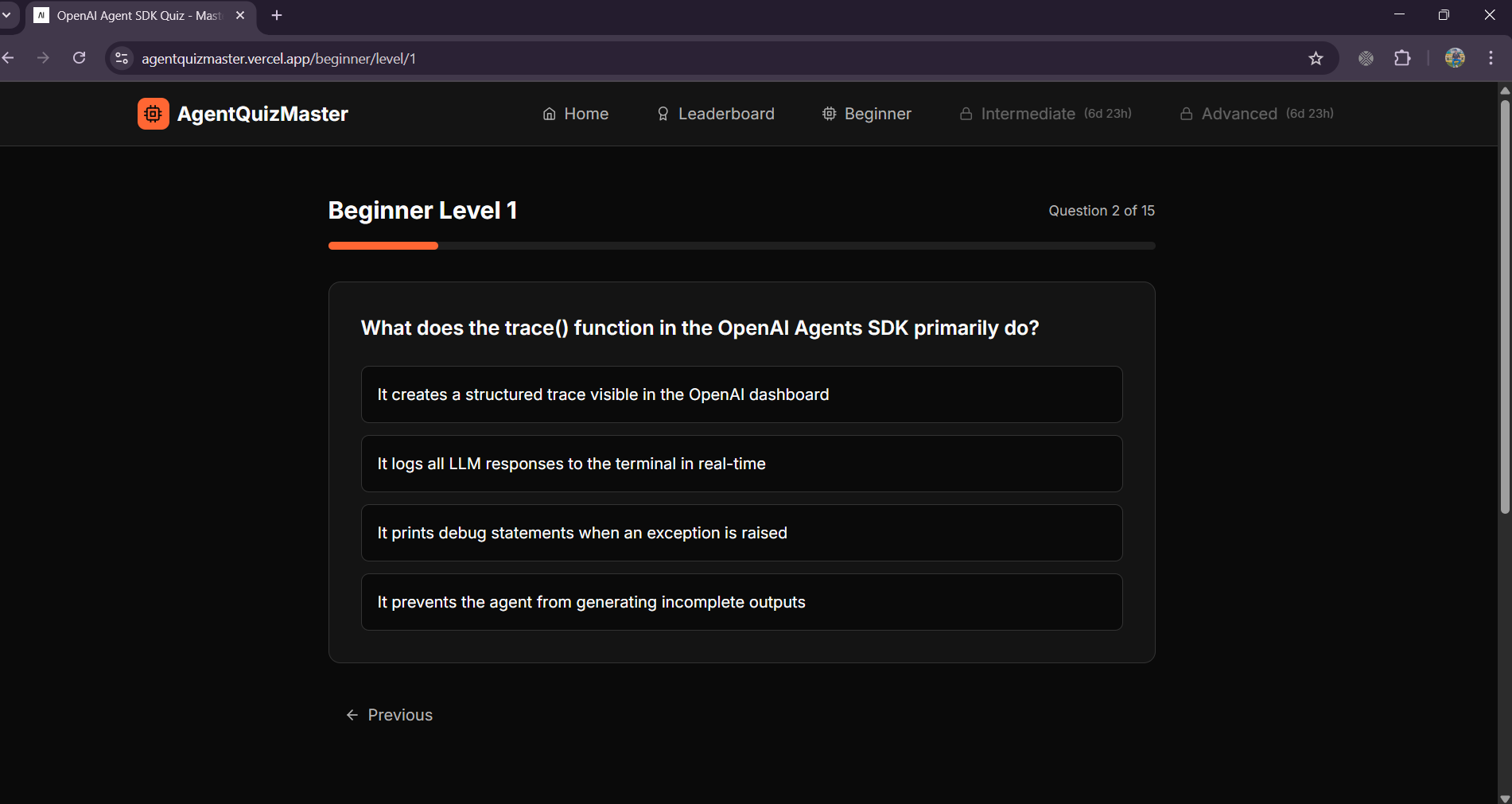Click the Leaderboard award icon
The height and width of the screenshot is (804, 1512).
coord(663,114)
